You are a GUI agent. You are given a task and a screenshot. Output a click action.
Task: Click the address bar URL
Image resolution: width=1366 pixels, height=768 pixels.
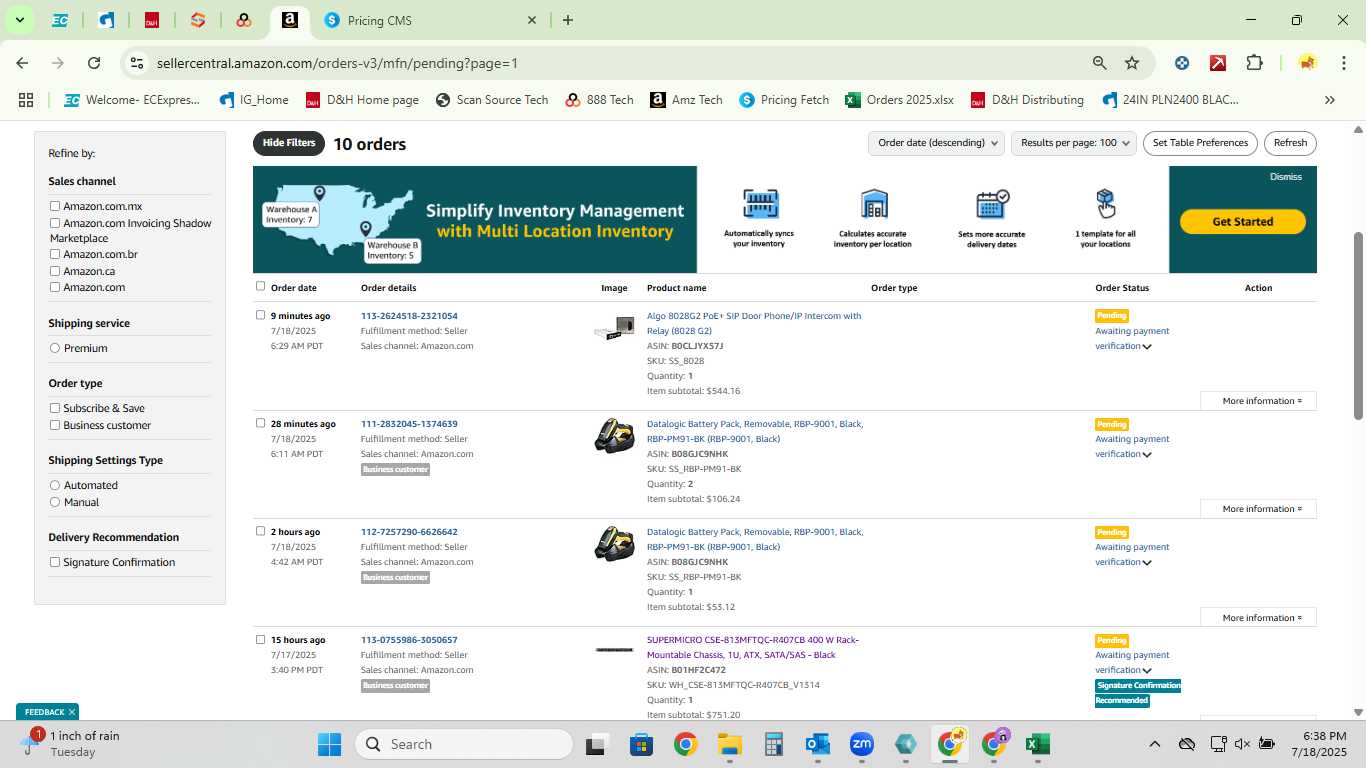coord(337,63)
